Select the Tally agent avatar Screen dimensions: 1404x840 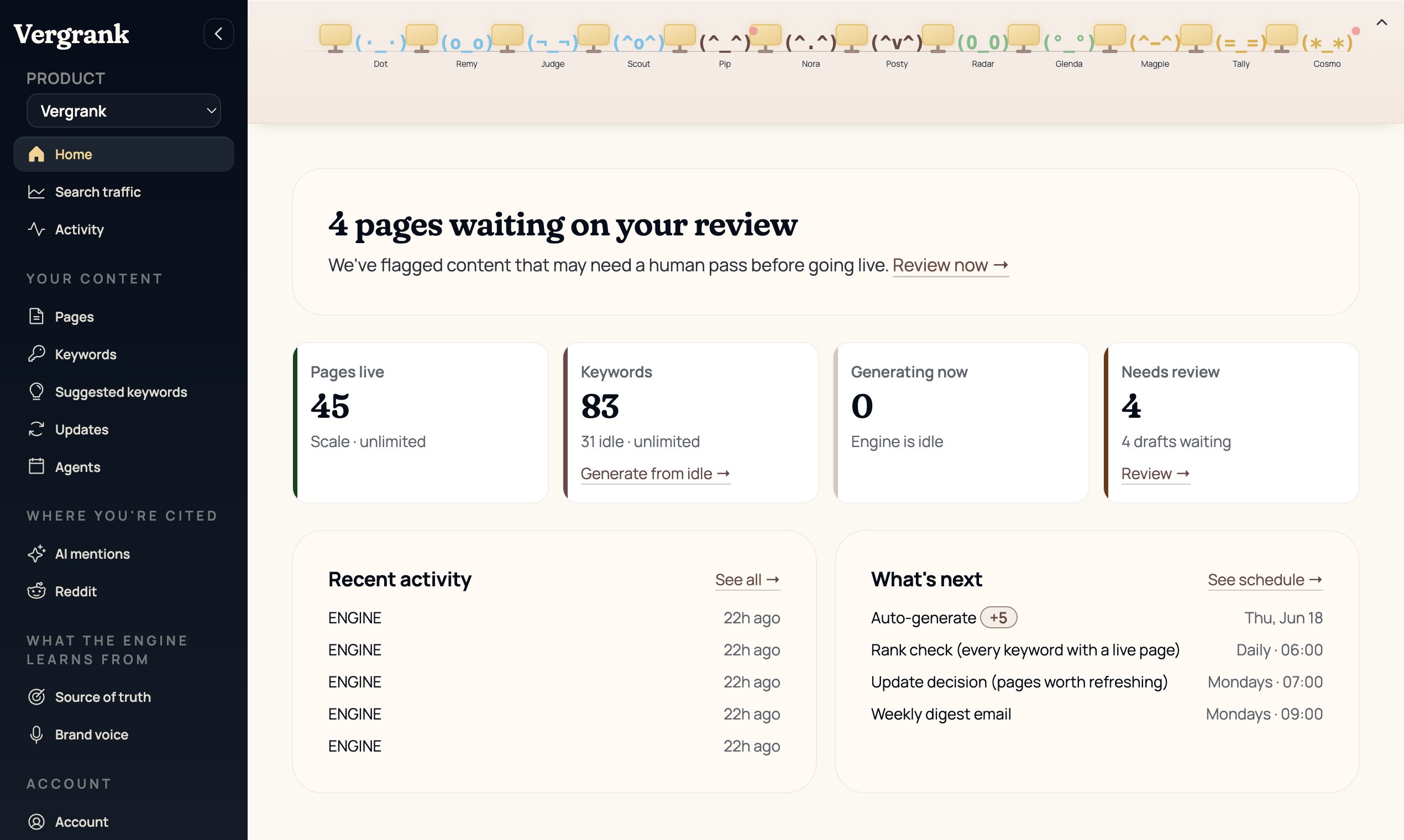pyautogui.click(x=1241, y=43)
